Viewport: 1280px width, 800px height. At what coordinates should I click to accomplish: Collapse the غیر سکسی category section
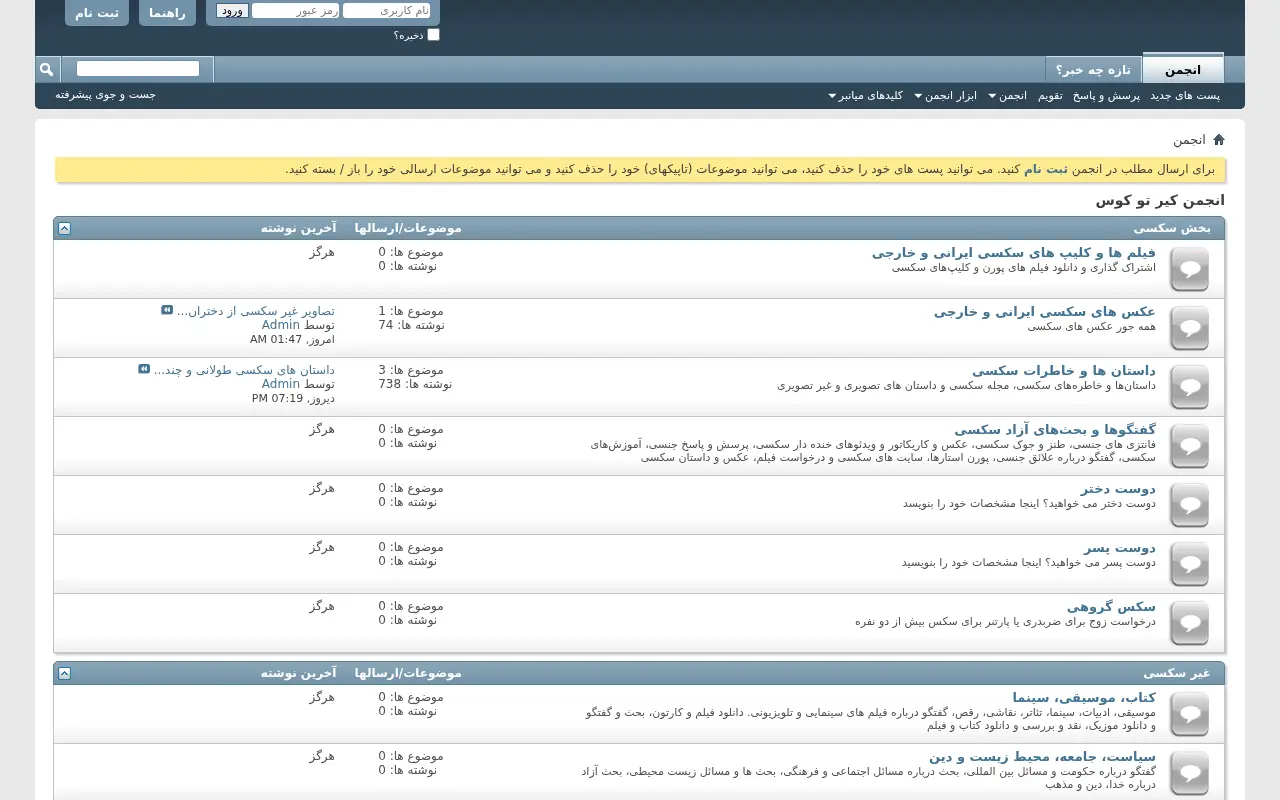click(64, 673)
